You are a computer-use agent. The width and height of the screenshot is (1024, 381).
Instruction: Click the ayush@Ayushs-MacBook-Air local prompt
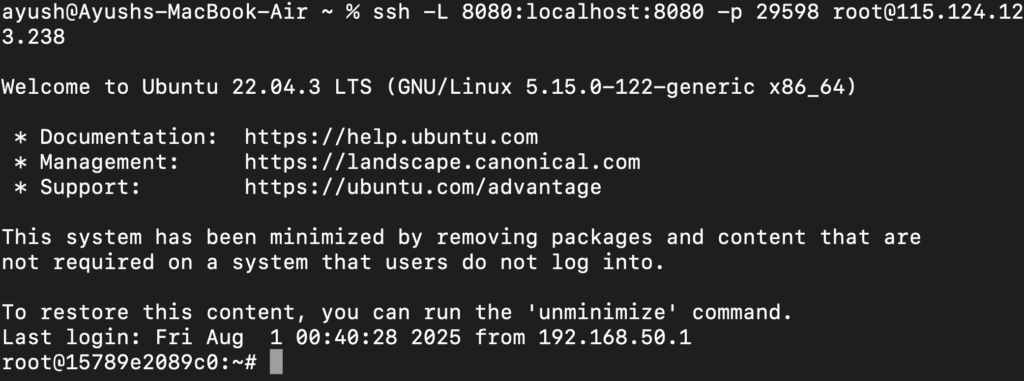click(154, 12)
